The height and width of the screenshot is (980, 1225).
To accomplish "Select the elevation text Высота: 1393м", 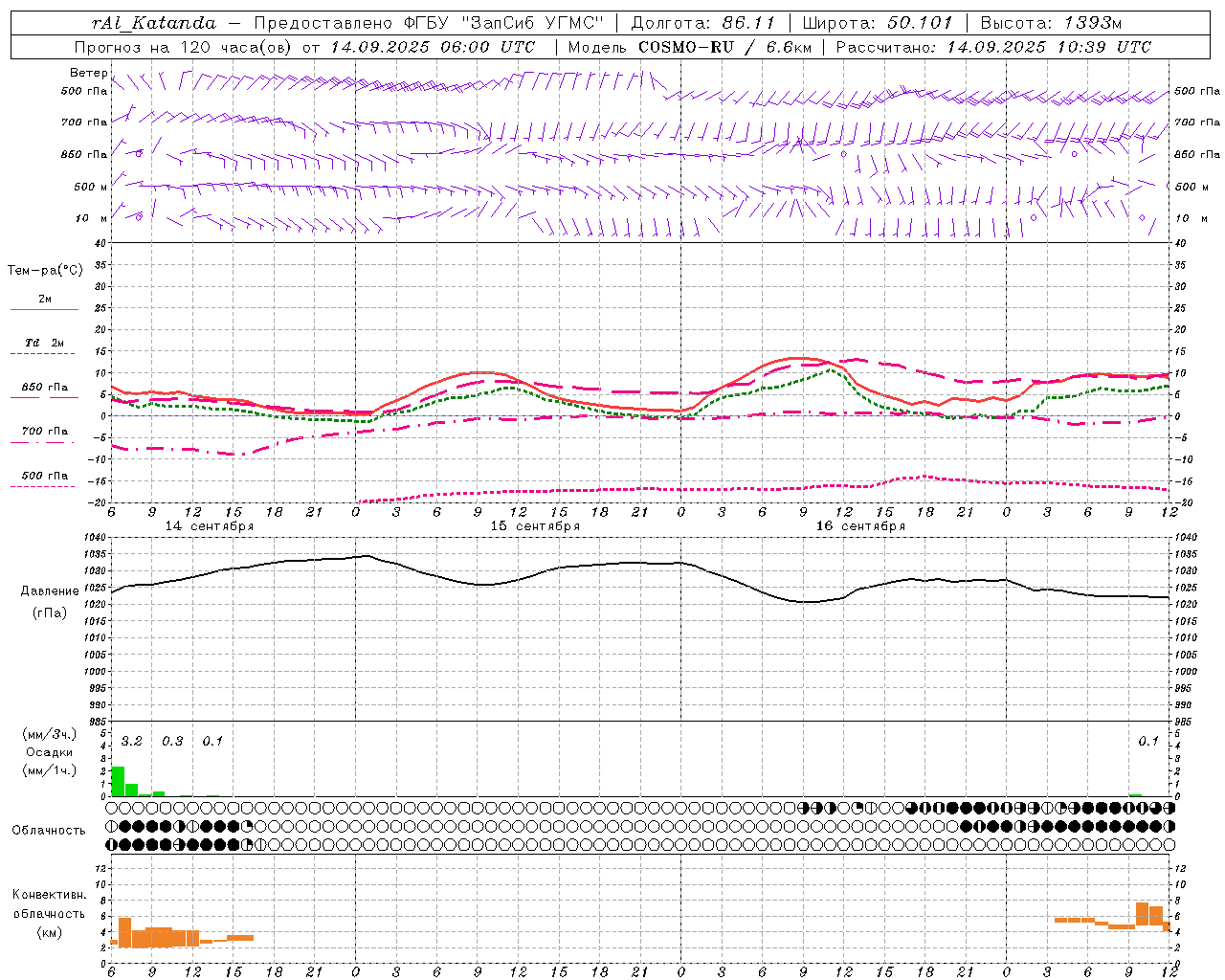I will pos(1051,23).
